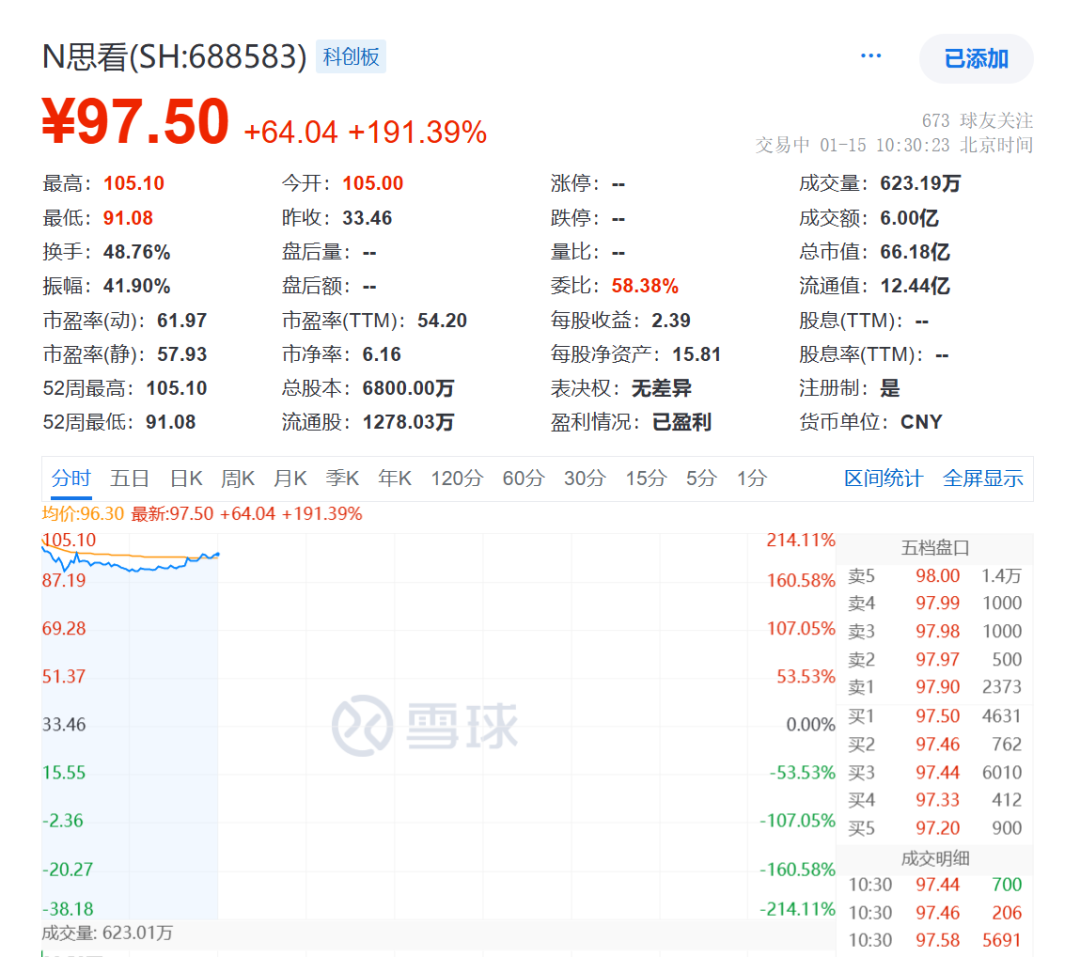
Task: Select the 30分 interval tab
Action: tap(584, 479)
